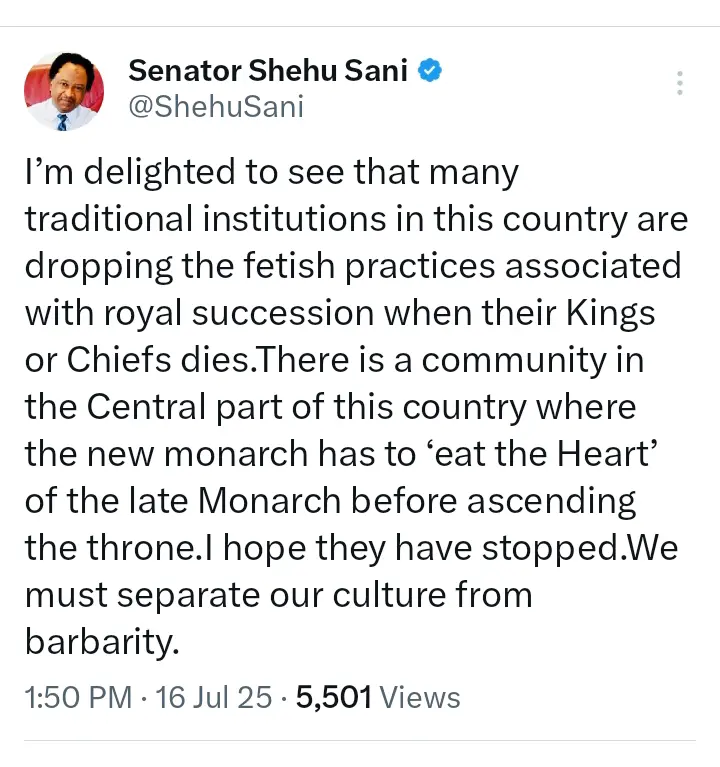This screenshot has height=767, width=720.
Task: Click the word Views beside 5,501
Action: 420,698
